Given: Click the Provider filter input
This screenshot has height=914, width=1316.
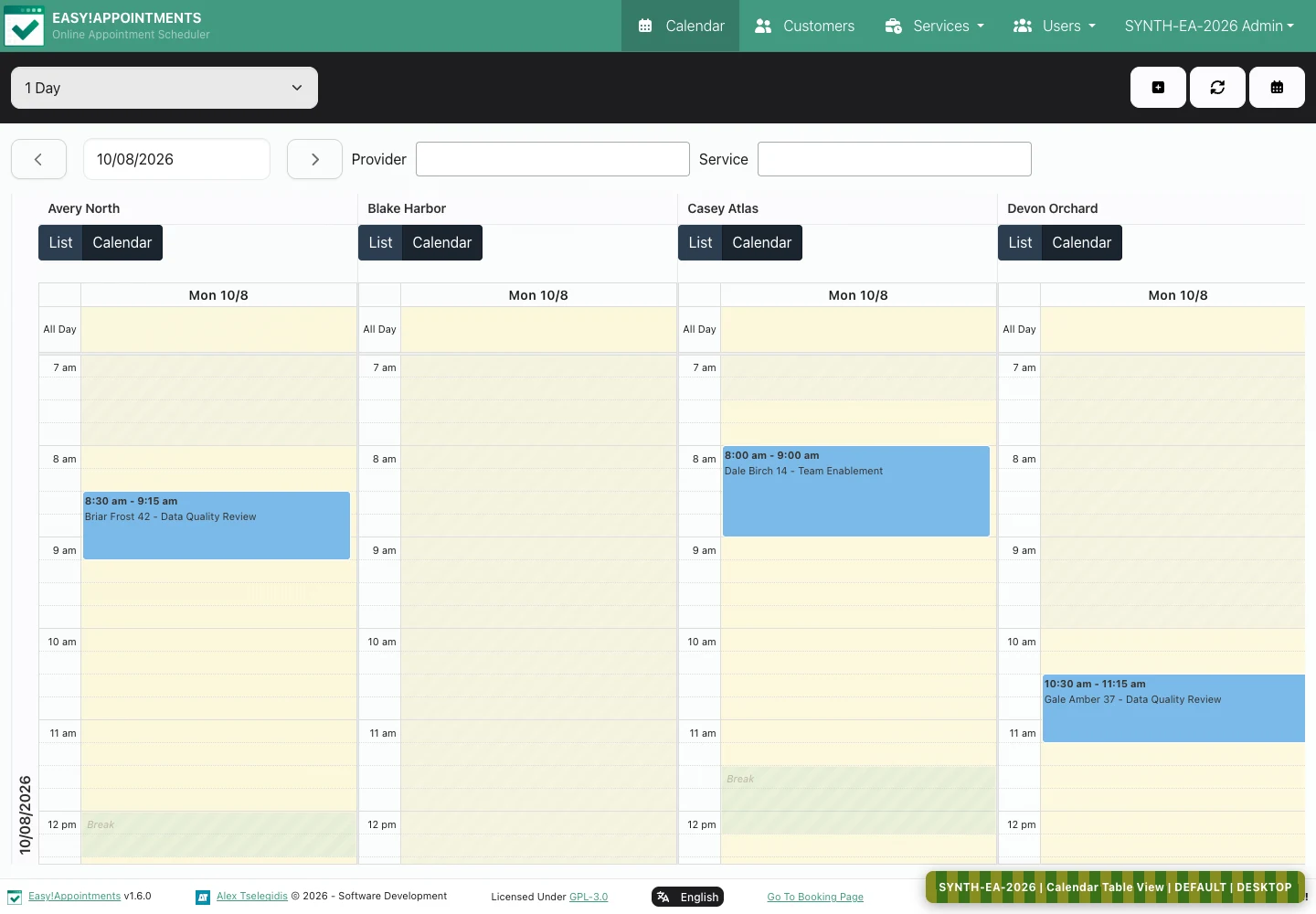Looking at the screenshot, I should coord(553,159).
